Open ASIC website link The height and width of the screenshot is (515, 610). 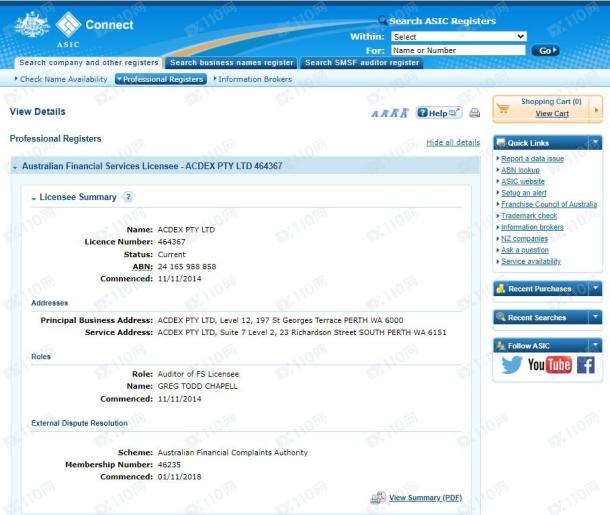click(522, 181)
